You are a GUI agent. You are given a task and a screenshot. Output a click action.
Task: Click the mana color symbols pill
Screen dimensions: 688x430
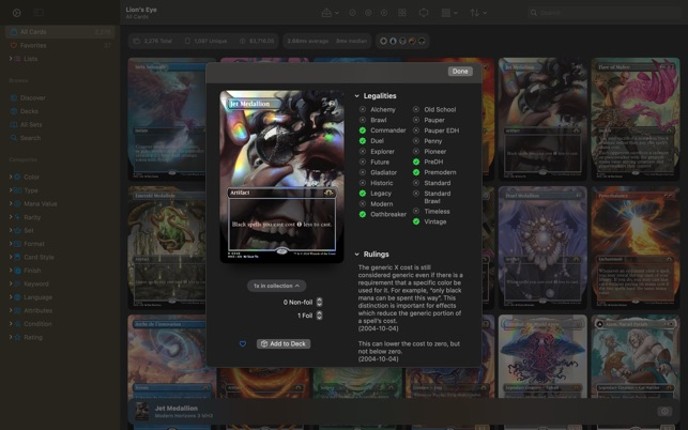tap(402, 41)
